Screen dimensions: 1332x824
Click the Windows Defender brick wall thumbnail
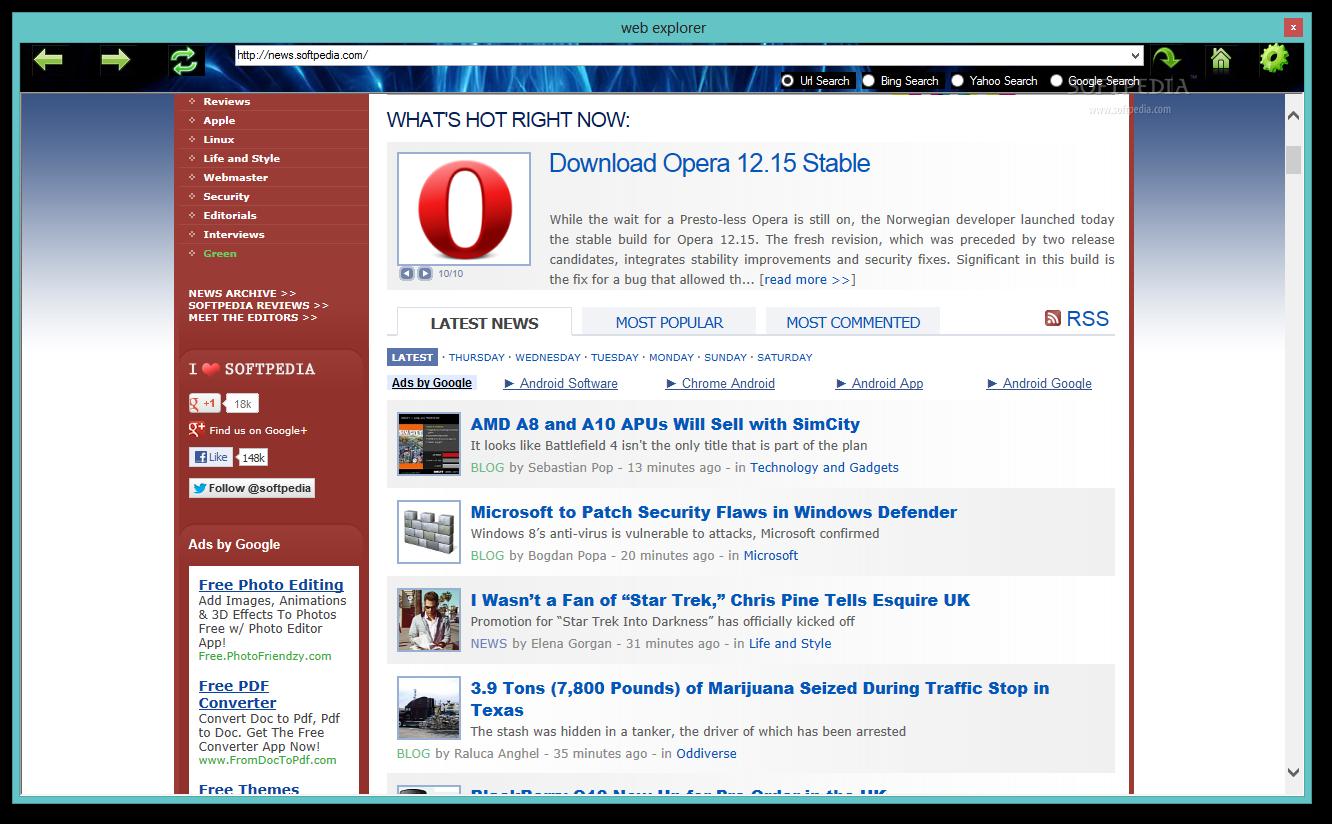429,531
